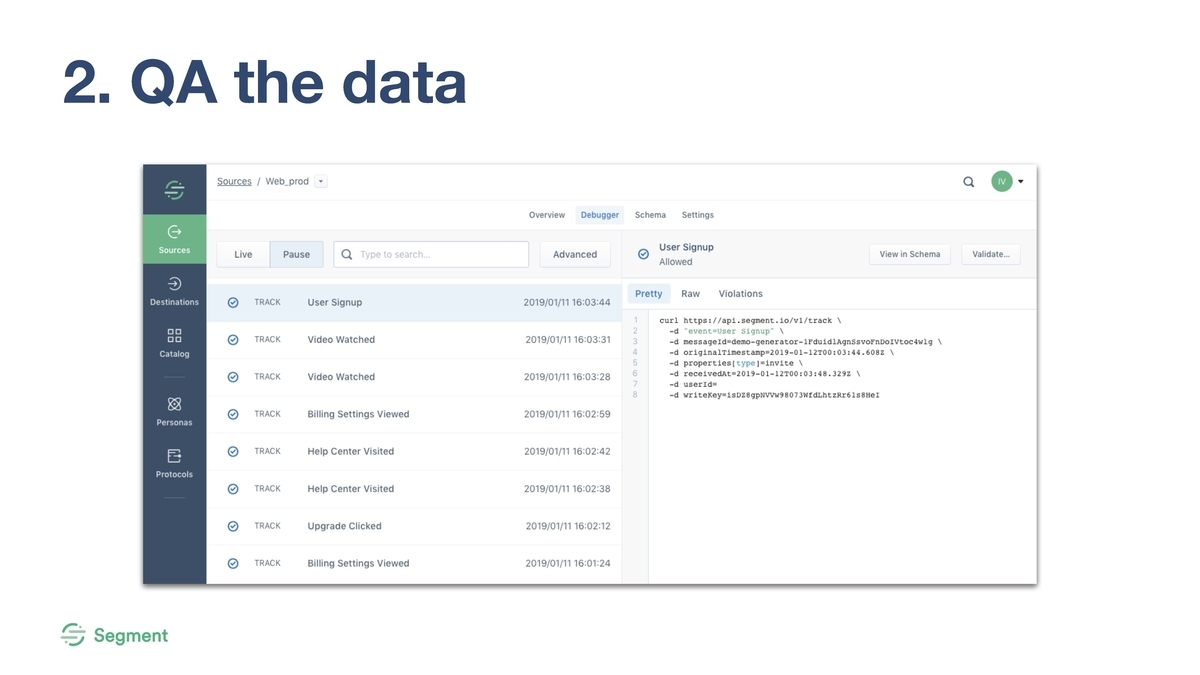
Task: Click the Segment logo at sidebar top
Action: coord(174,190)
